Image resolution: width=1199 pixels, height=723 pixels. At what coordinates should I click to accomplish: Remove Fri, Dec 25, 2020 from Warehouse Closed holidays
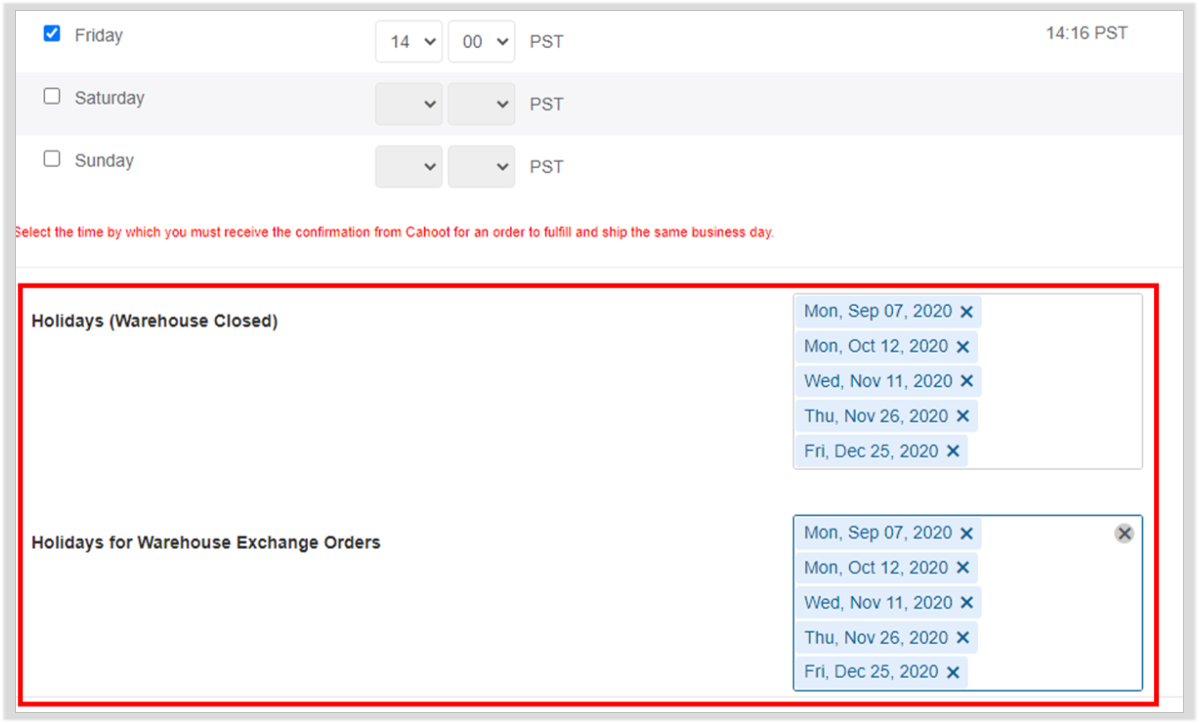coord(953,452)
